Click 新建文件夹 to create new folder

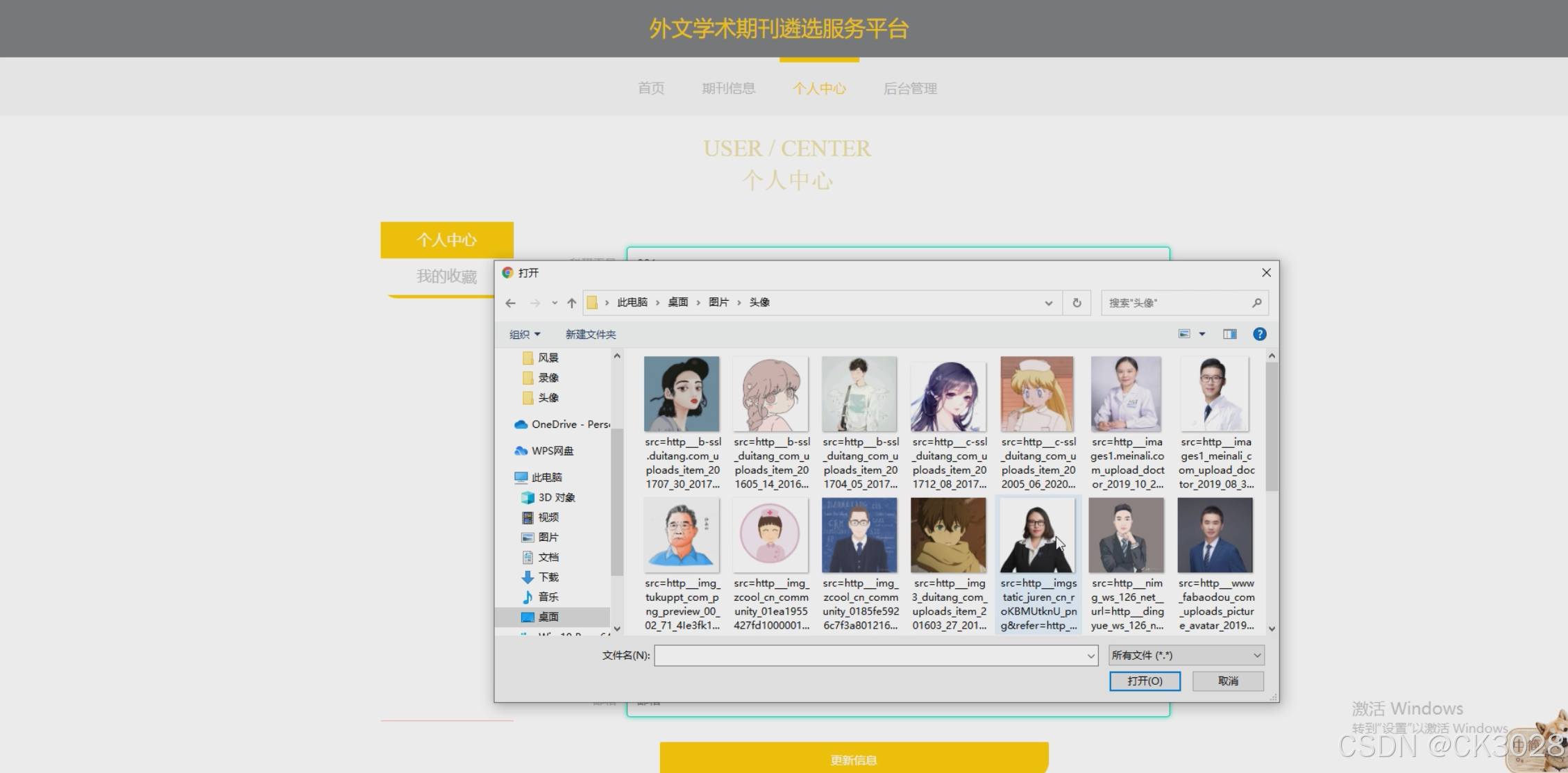click(590, 334)
